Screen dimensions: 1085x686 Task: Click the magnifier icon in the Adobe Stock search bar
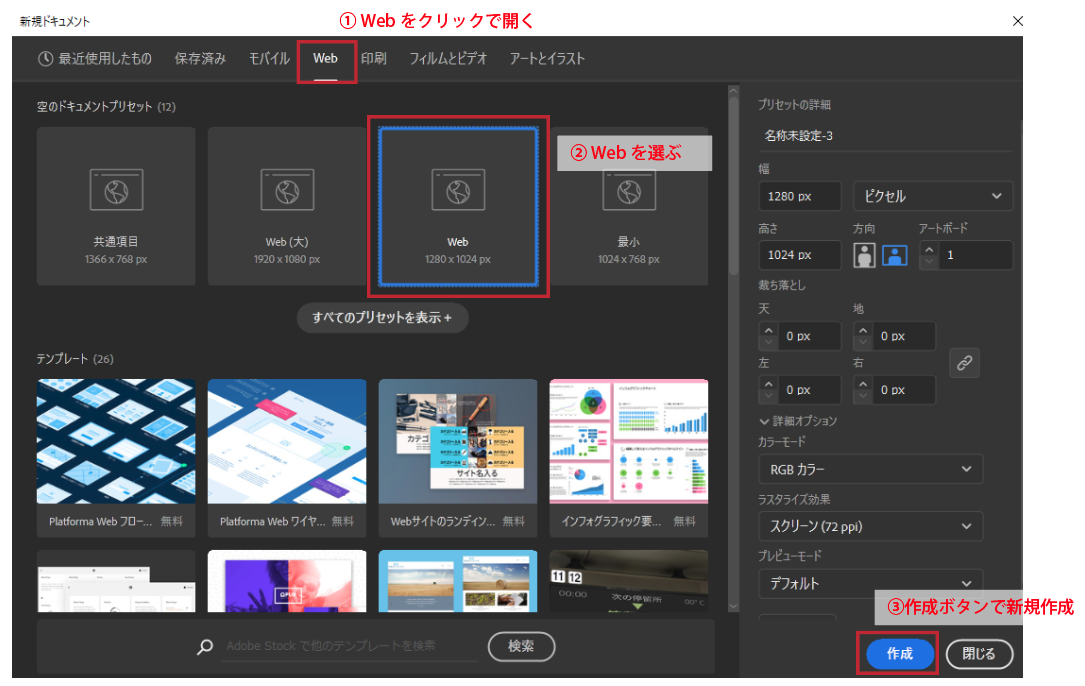click(x=204, y=647)
